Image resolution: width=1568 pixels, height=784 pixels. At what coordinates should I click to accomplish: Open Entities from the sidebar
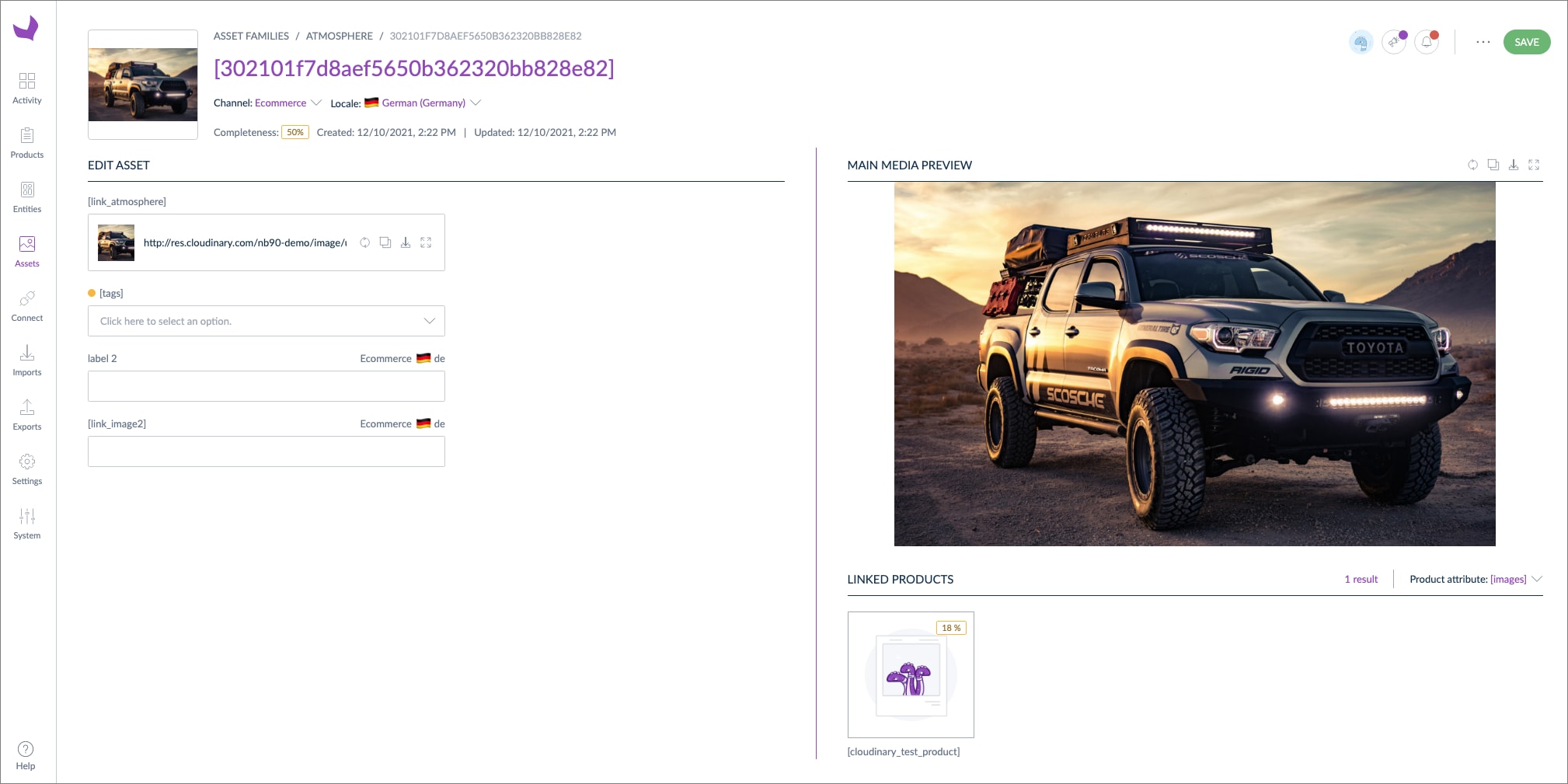(27, 197)
